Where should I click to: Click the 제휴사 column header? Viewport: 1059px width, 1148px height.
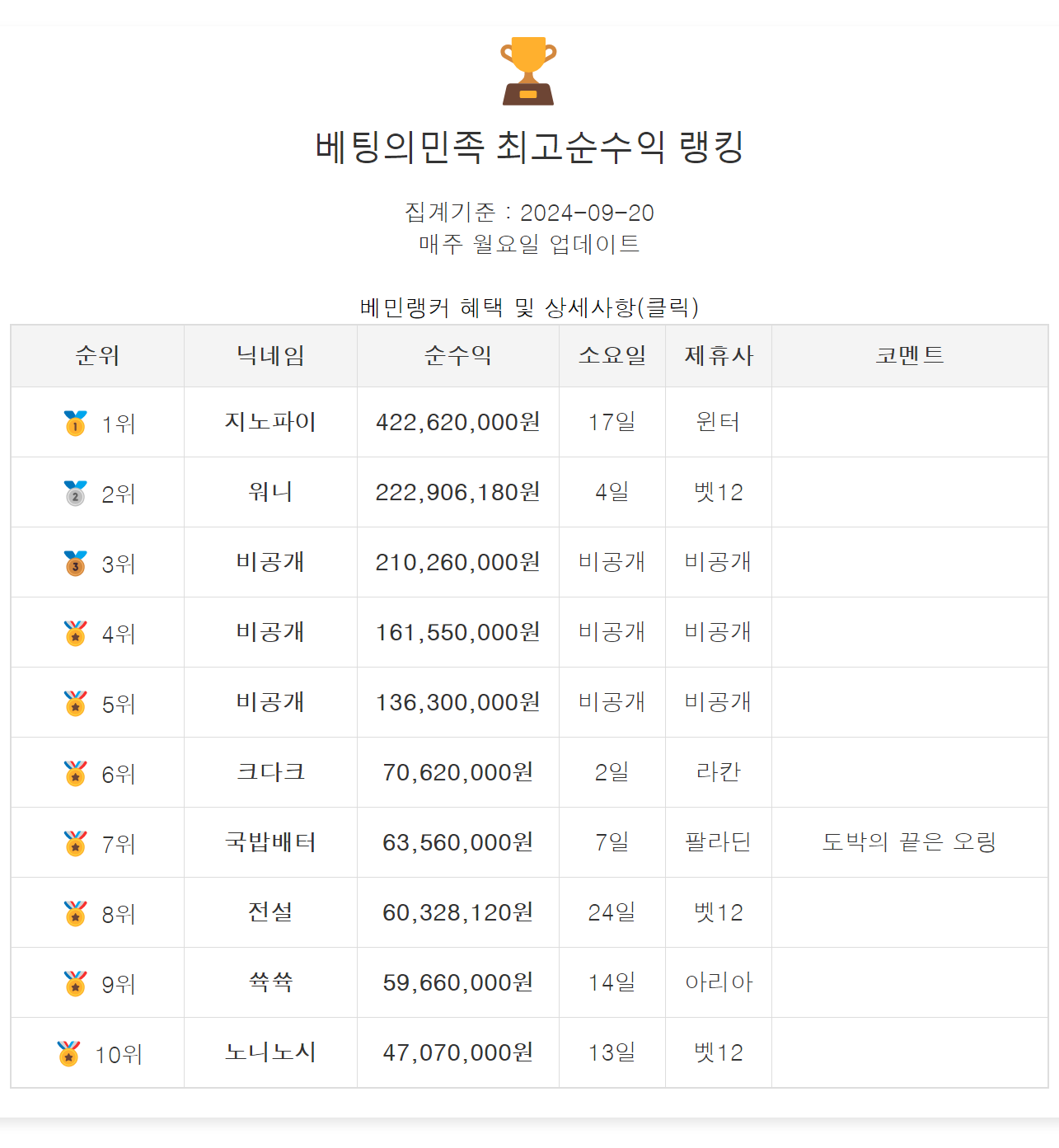(x=719, y=355)
